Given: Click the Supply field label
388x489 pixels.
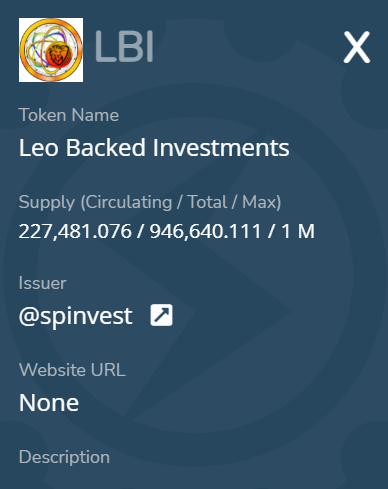Looking at the screenshot, I should point(150,202).
